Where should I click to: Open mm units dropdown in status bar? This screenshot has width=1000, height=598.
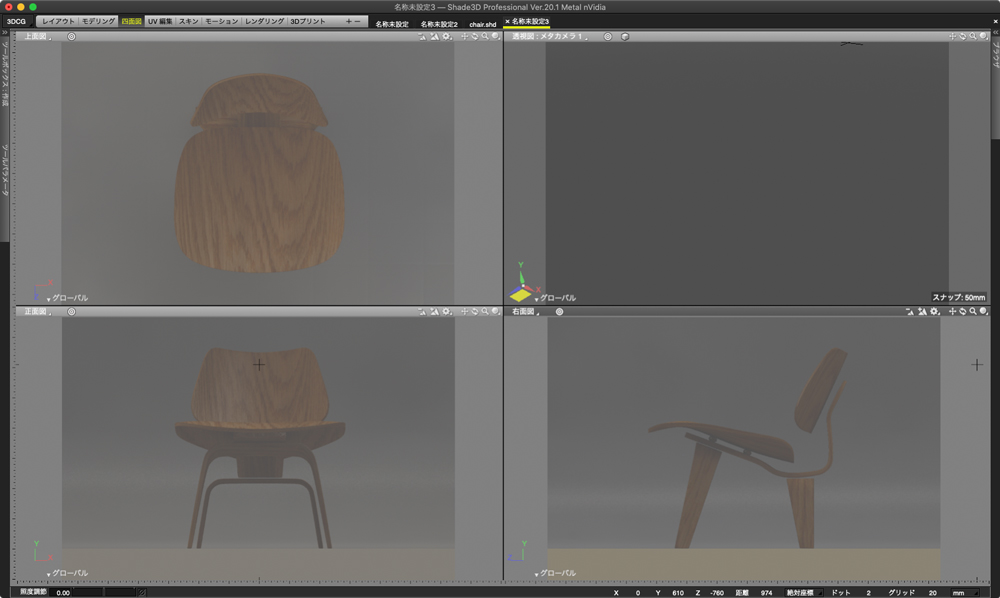964,593
